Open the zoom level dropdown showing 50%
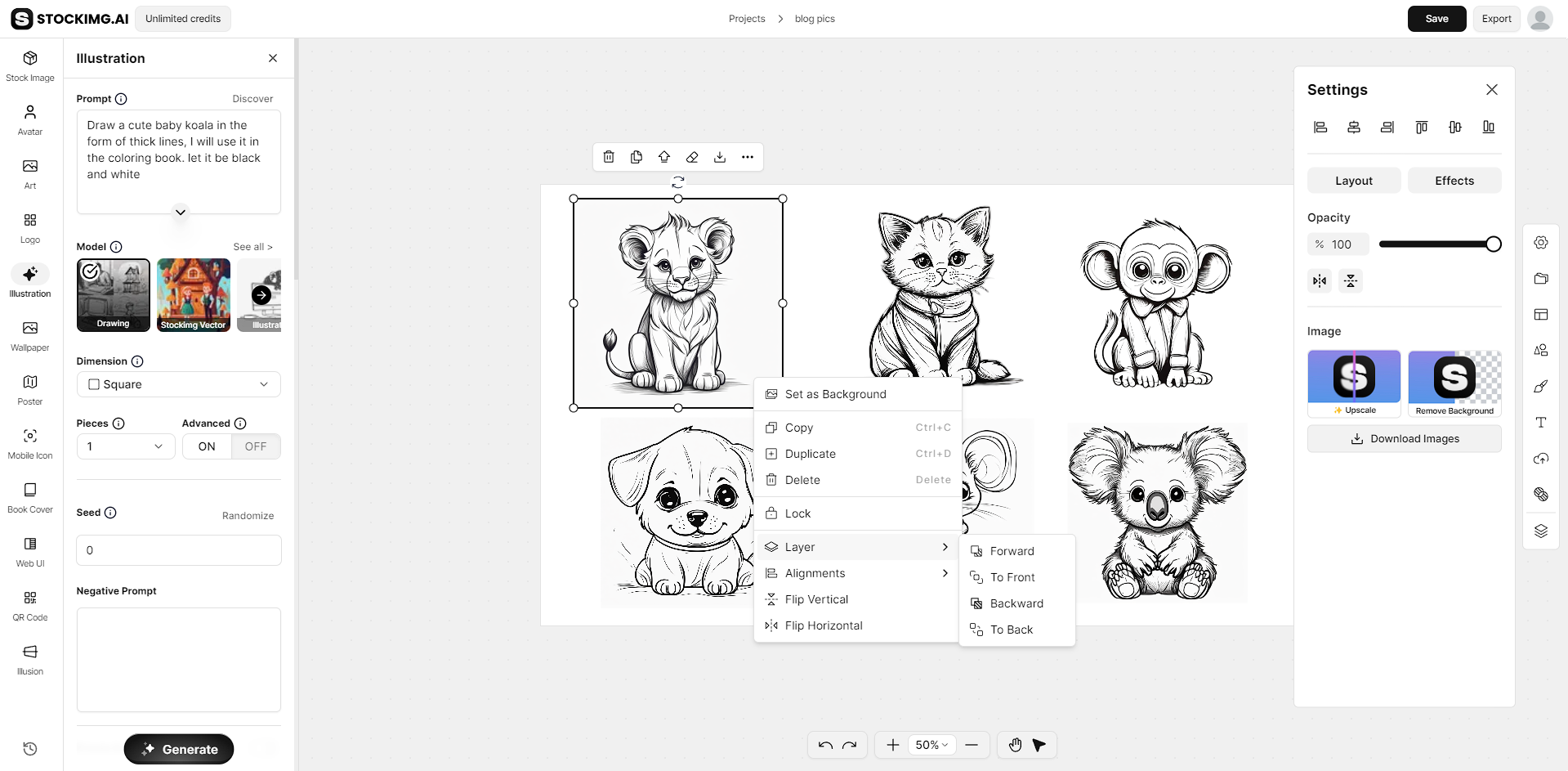Screen dimensions: 1568x771 coord(931,745)
